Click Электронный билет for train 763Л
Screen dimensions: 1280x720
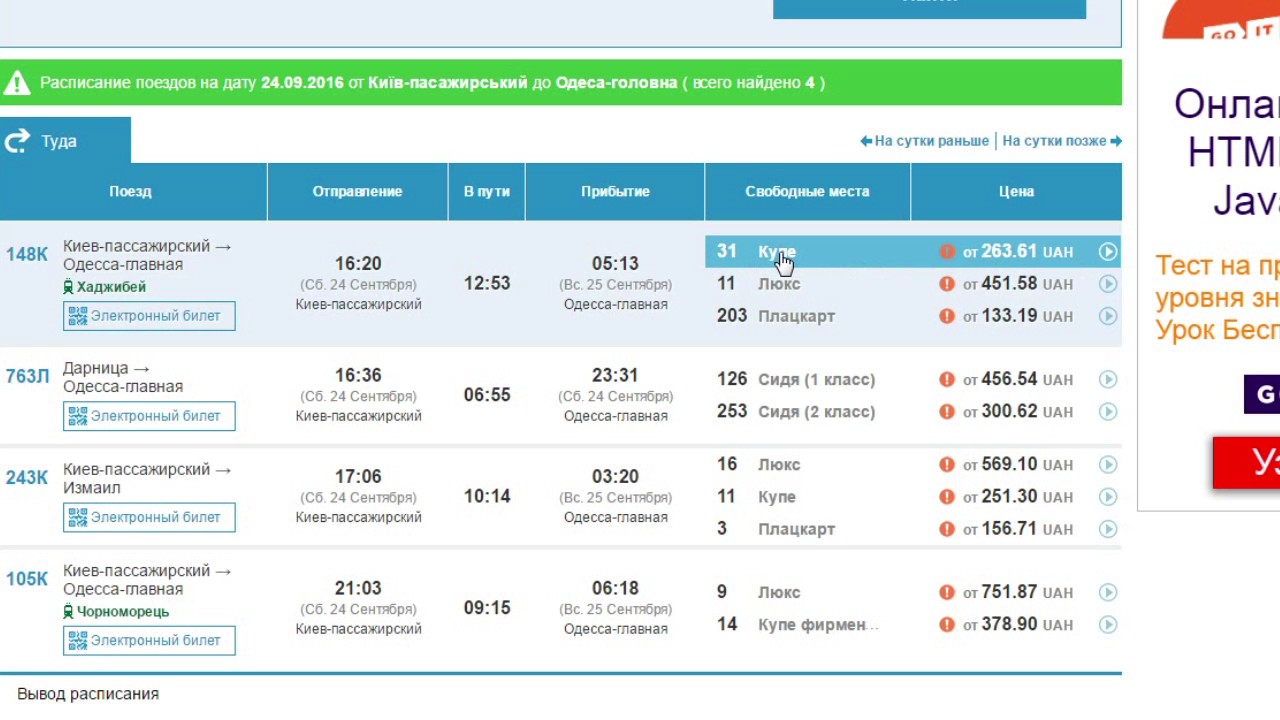(x=149, y=416)
